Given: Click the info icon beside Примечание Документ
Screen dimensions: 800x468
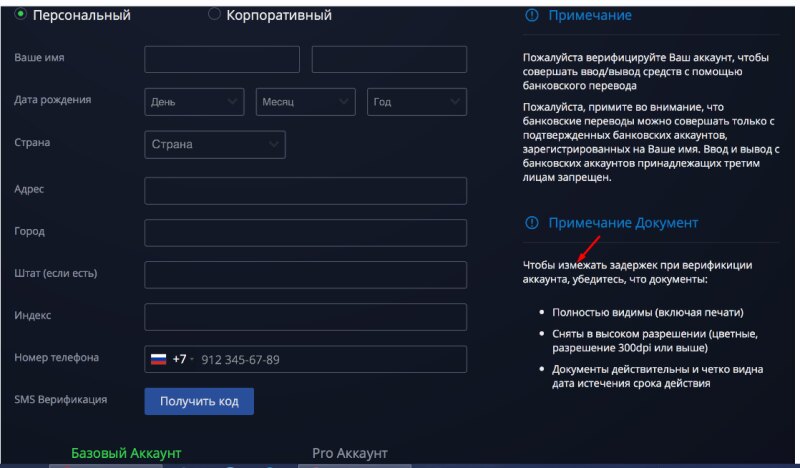Looking at the screenshot, I should pos(531,223).
